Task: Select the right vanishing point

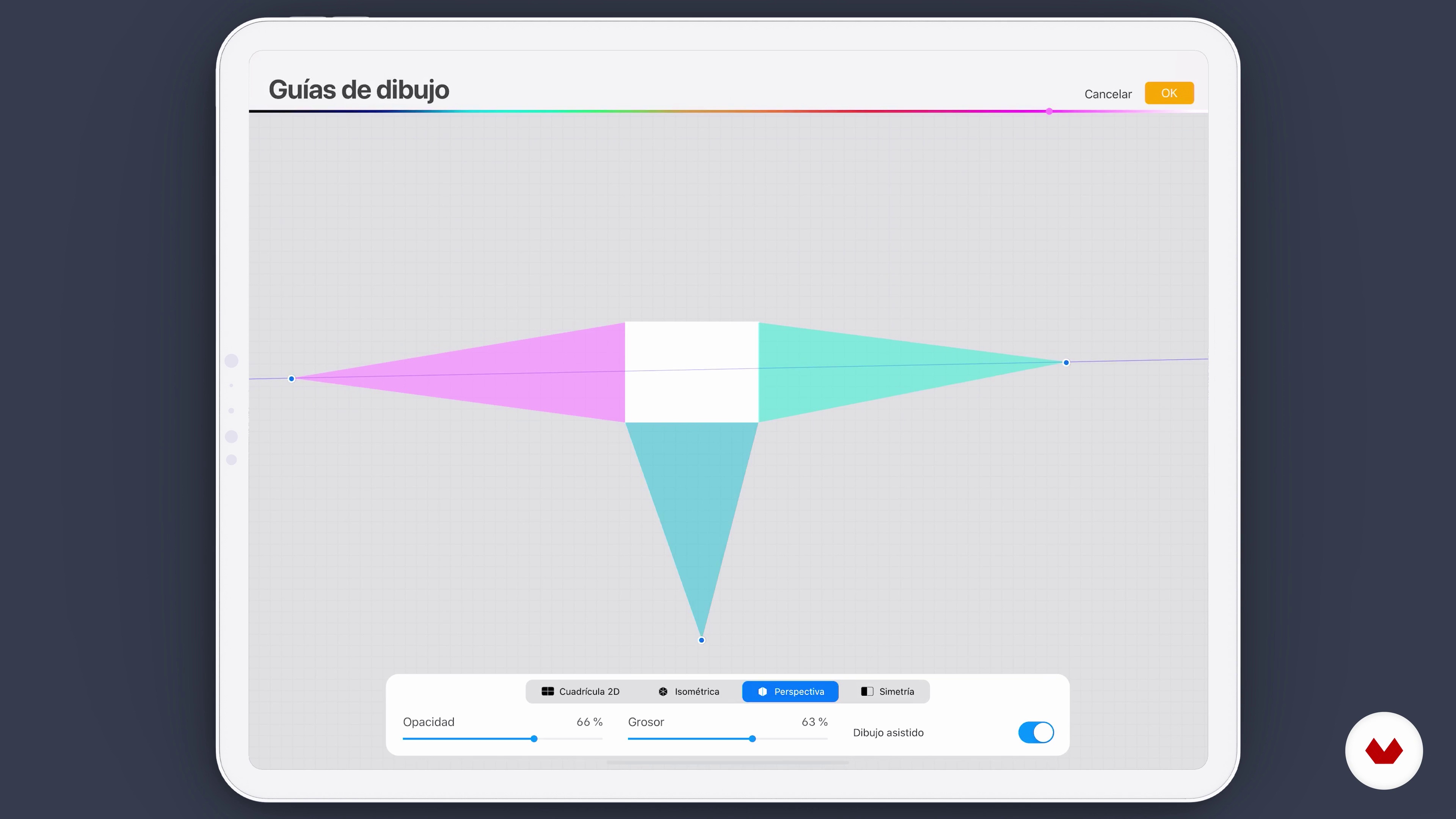Action: coord(1066,362)
